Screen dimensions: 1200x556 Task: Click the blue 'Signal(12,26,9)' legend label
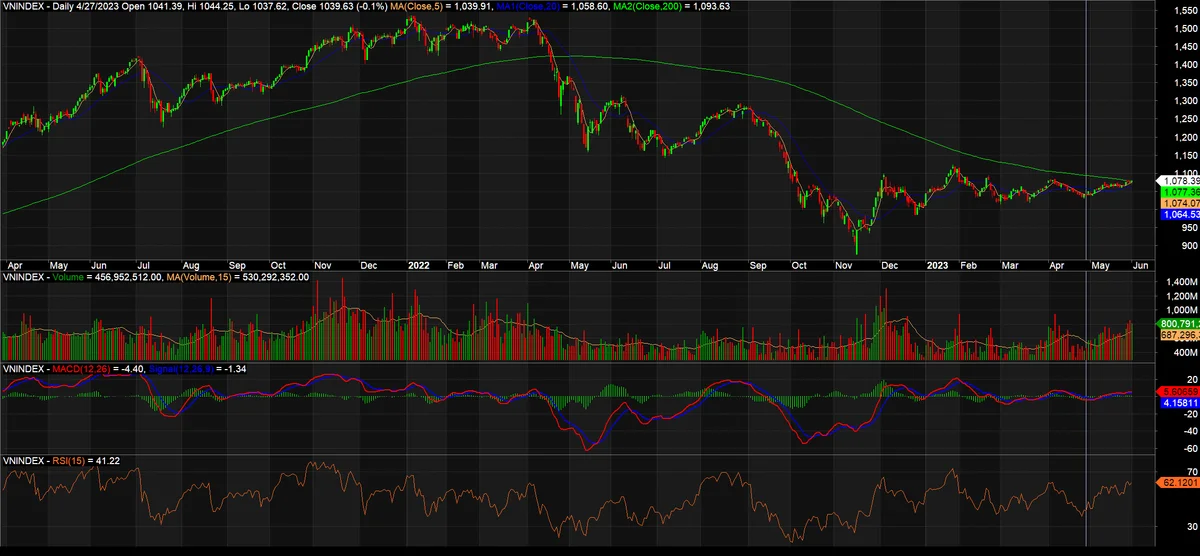click(182, 369)
